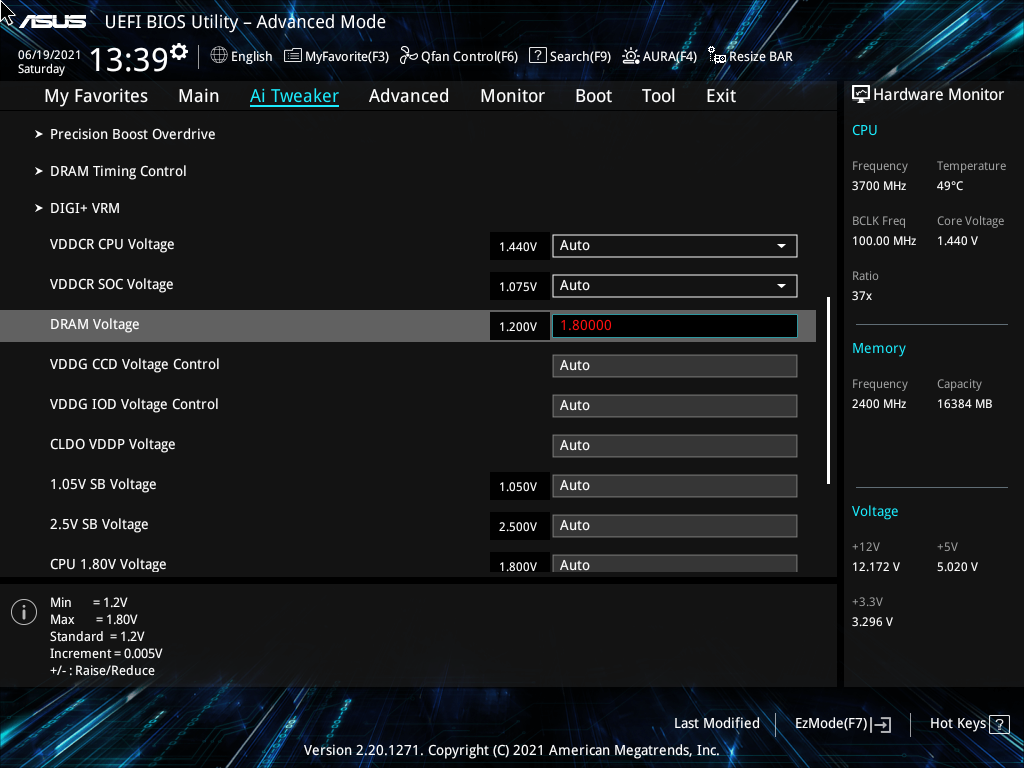Open AURA lighting settings
The height and width of the screenshot is (768, 1024).
point(659,56)
